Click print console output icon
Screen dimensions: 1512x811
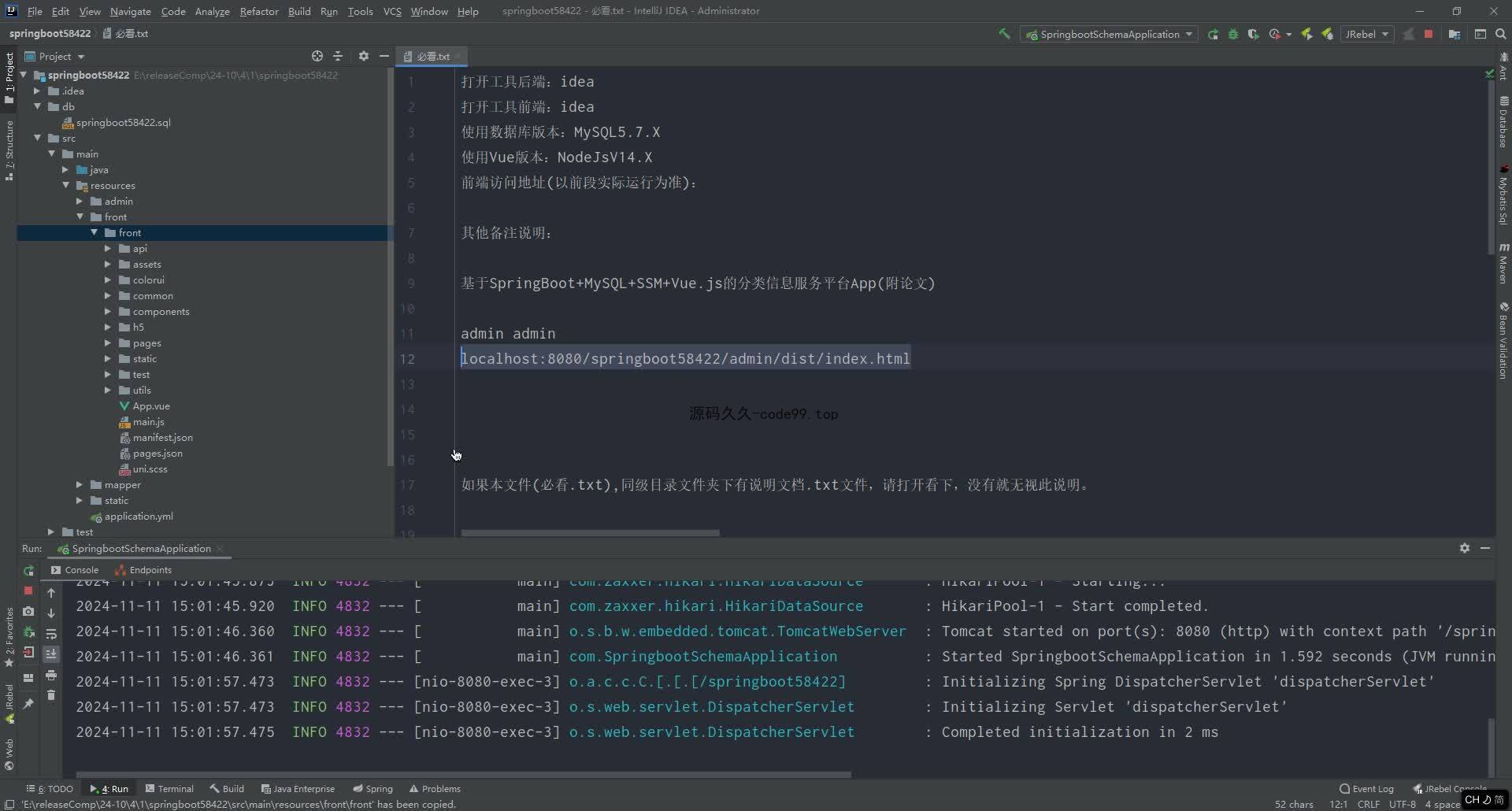point(51,675)
